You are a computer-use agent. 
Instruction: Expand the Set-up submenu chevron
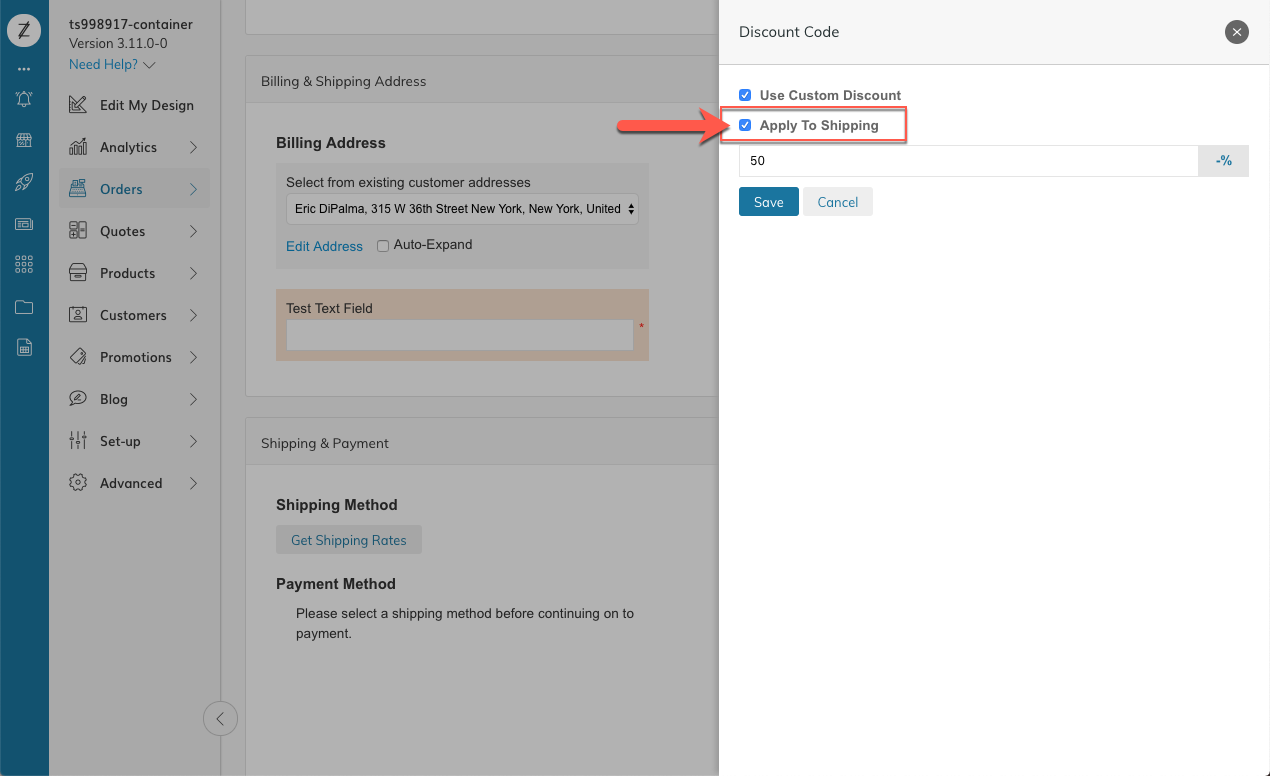pyautogui.click(x=193, y=441)
